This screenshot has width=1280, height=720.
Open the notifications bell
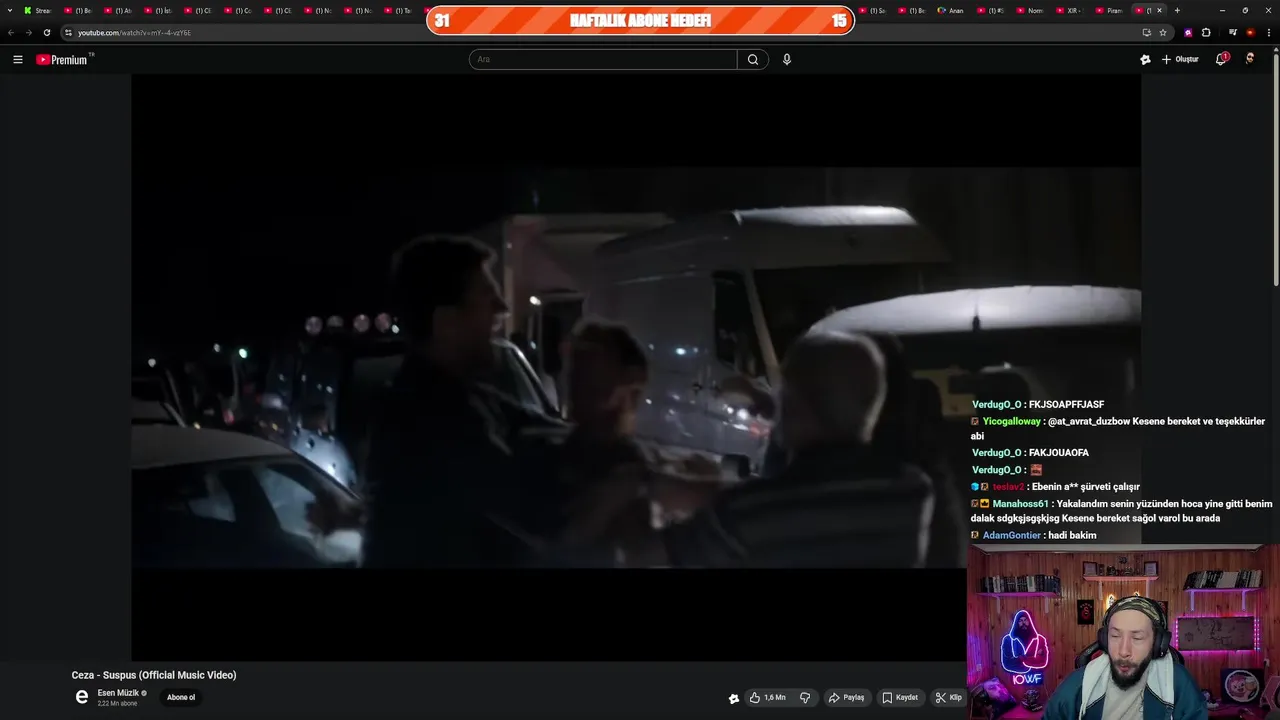(1221, 60)
